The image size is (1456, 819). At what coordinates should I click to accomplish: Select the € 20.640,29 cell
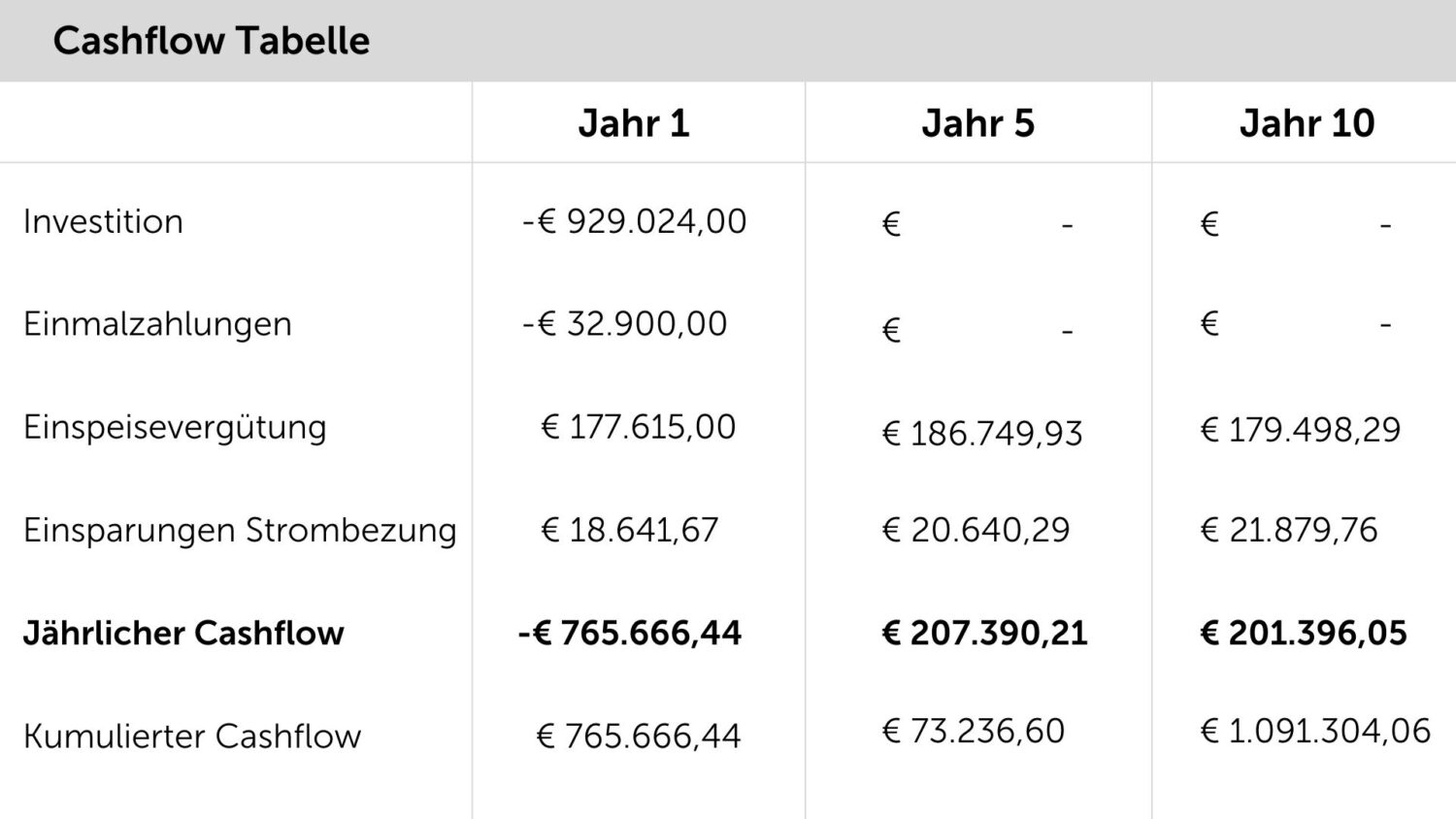pos(976,530)
